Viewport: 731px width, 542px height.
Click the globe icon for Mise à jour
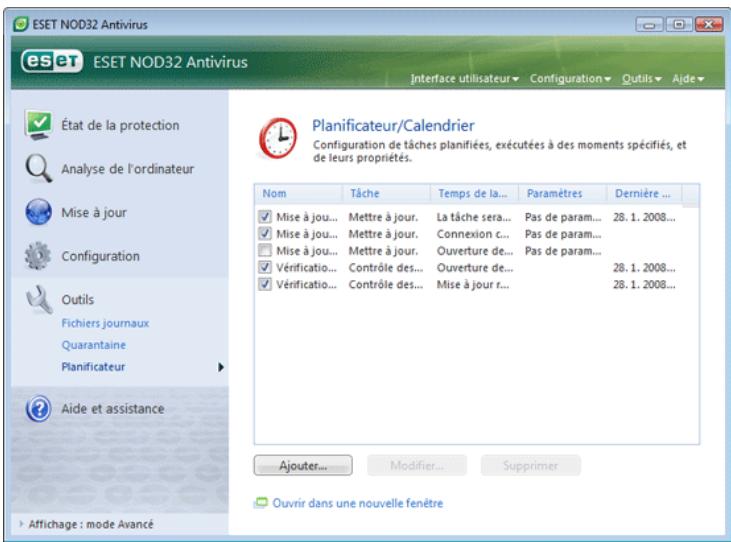coord(39,212)
